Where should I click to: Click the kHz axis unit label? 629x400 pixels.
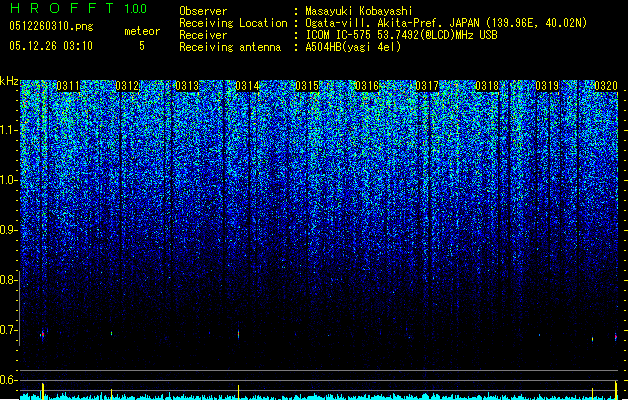[9, 81]
